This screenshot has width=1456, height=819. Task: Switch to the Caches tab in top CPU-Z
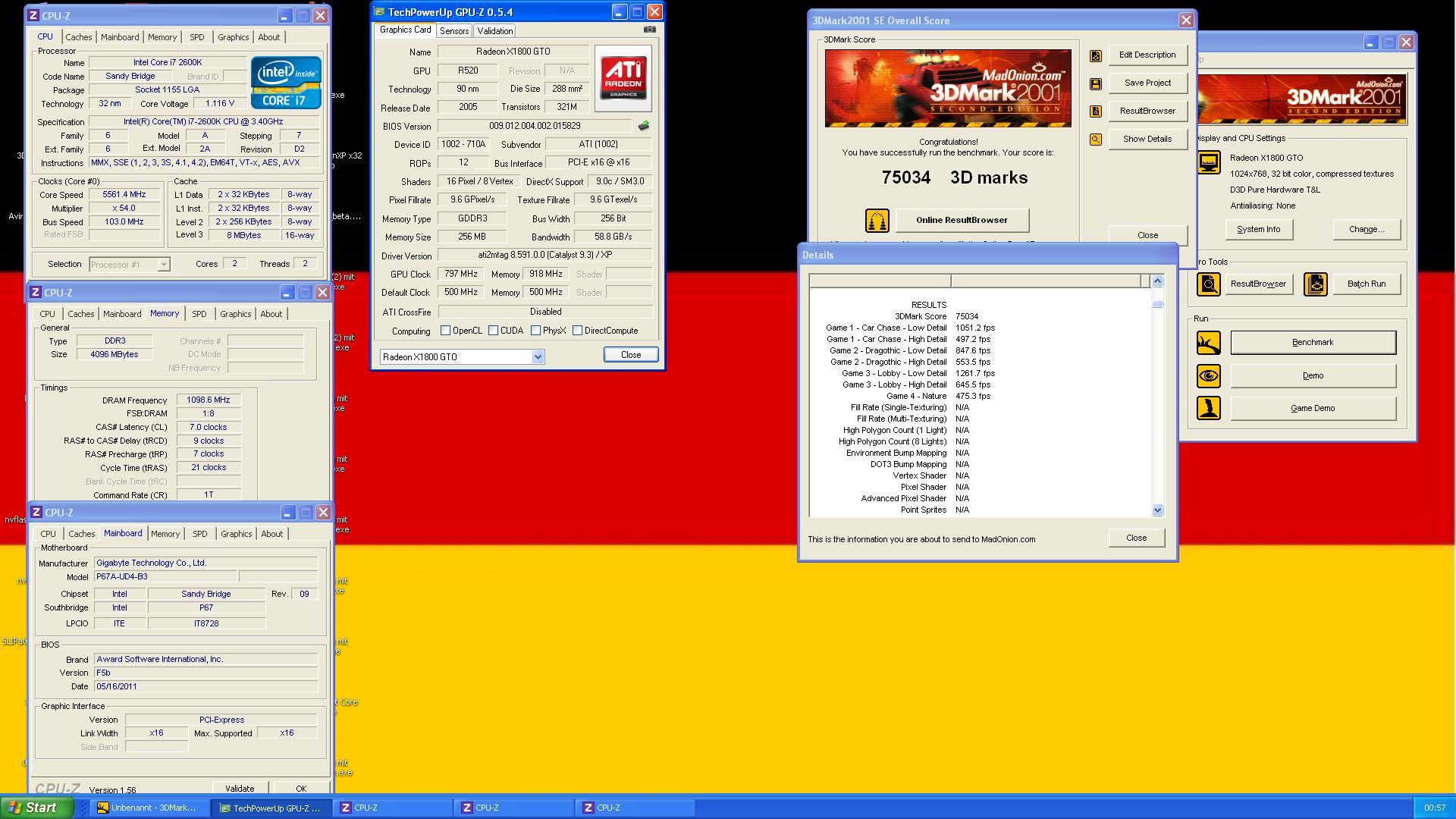pyautogui.click(x=78, y=37)
